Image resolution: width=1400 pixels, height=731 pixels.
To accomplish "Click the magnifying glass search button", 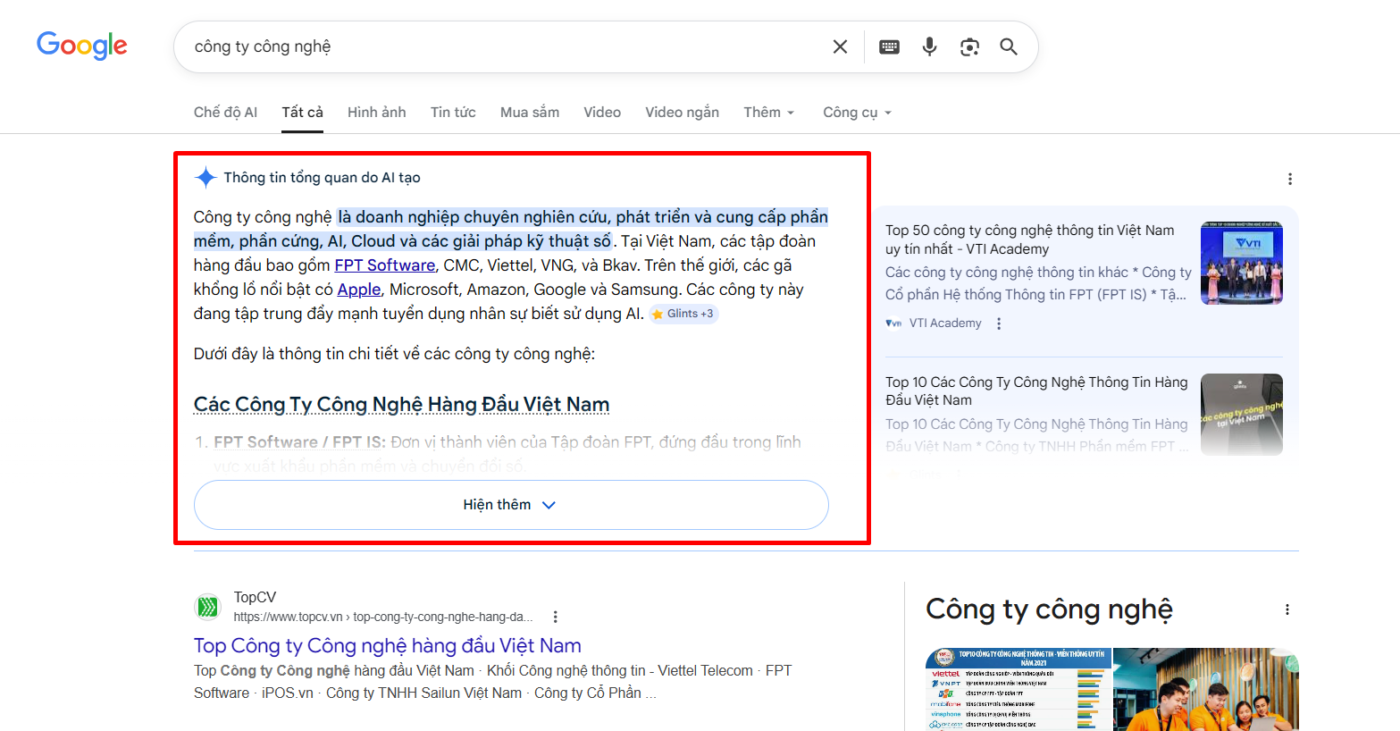I will pyautogui.click(x=1009, y=47).
